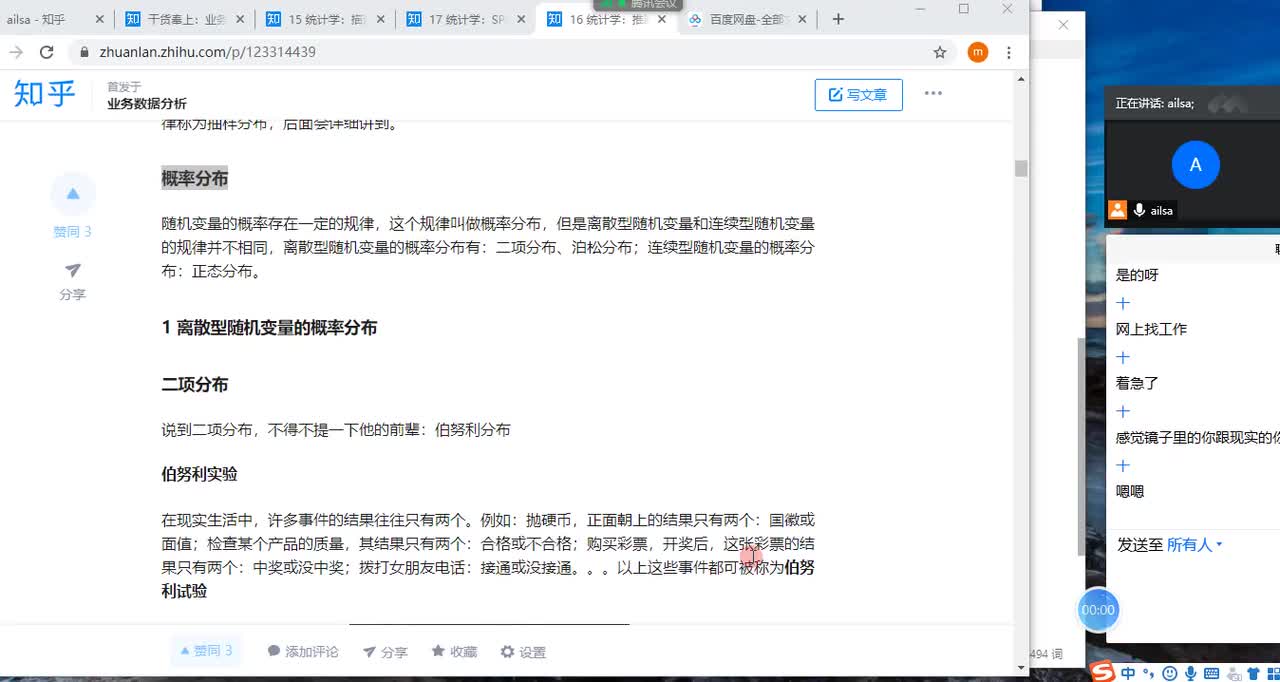Screen dimensions: 1280x682
Task: Open the Sogou soft keyboard icon
Action: tap(1210, 674)
